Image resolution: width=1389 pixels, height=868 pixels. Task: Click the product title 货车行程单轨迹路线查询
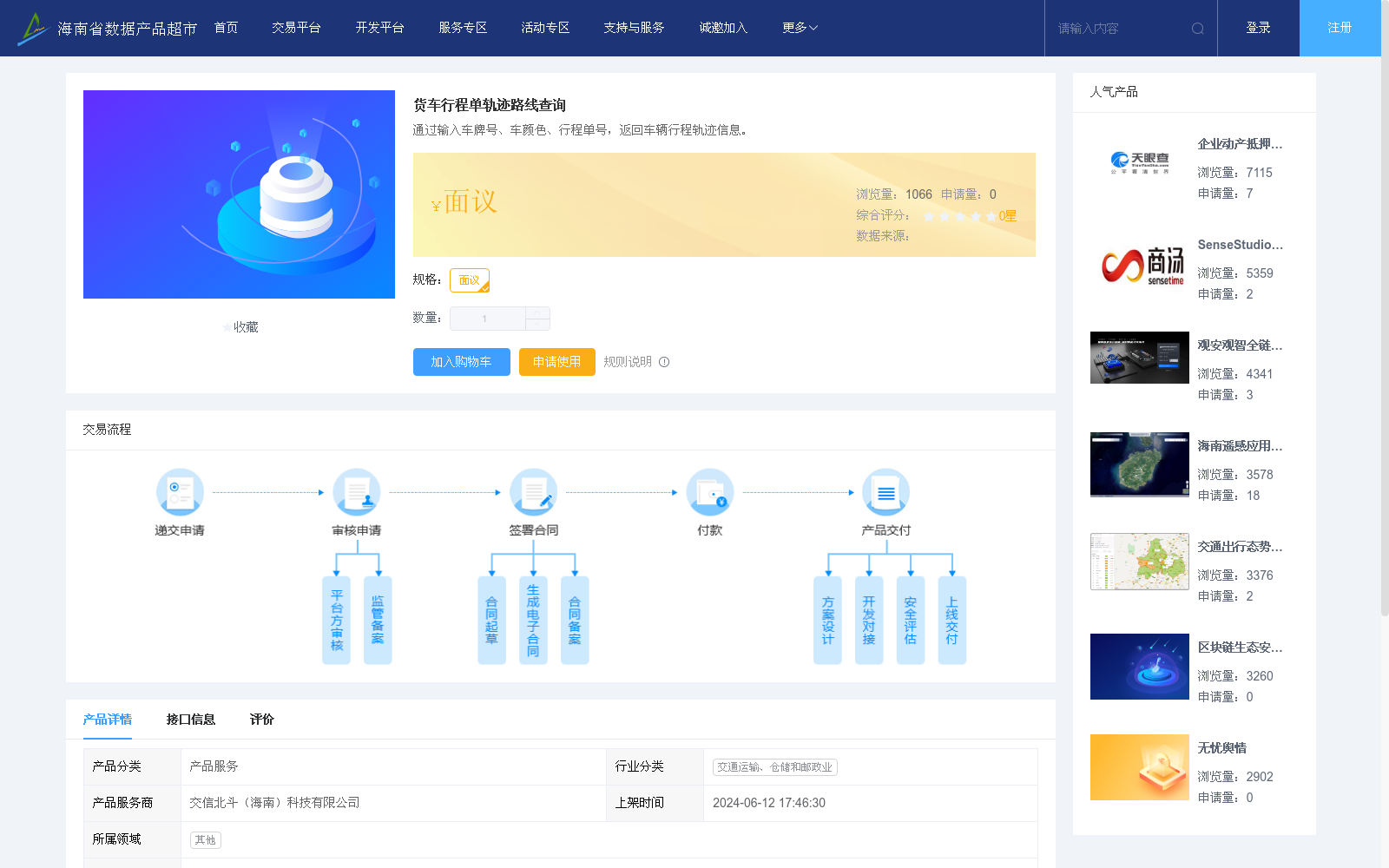490,105
